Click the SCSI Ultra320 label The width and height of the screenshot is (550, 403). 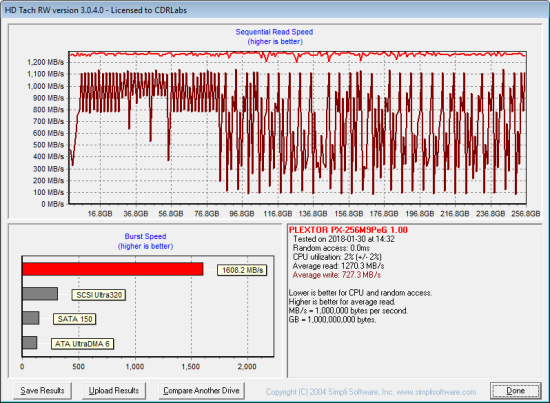pos(99,295)
